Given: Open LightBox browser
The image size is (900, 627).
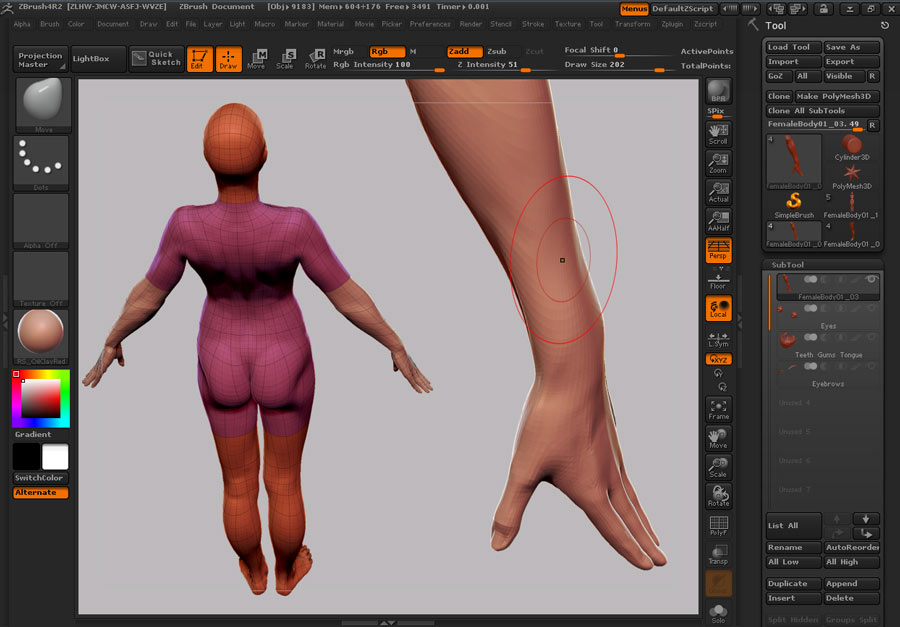Looking at the screenshot, I should [99, 59].
